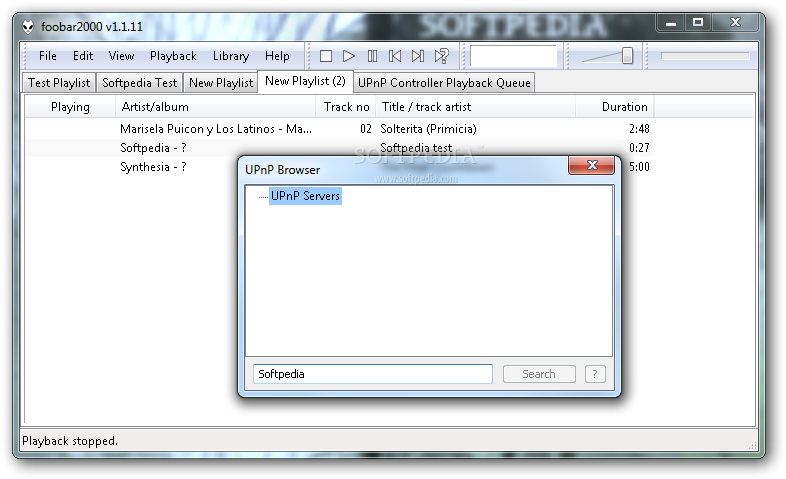Screen dimensions: 786x479
Task: Switch to the Test Playlist tab
Action: [x=59, y=83]
